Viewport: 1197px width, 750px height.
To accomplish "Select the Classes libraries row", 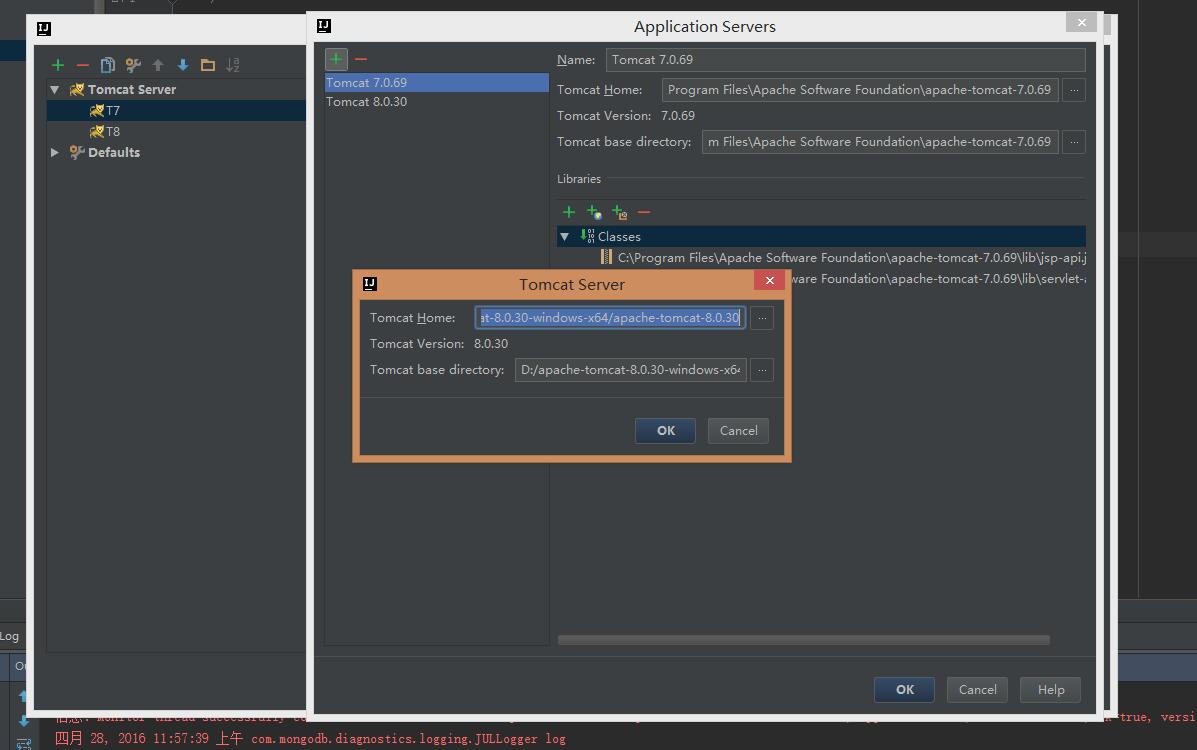I will tap(821, 237).
